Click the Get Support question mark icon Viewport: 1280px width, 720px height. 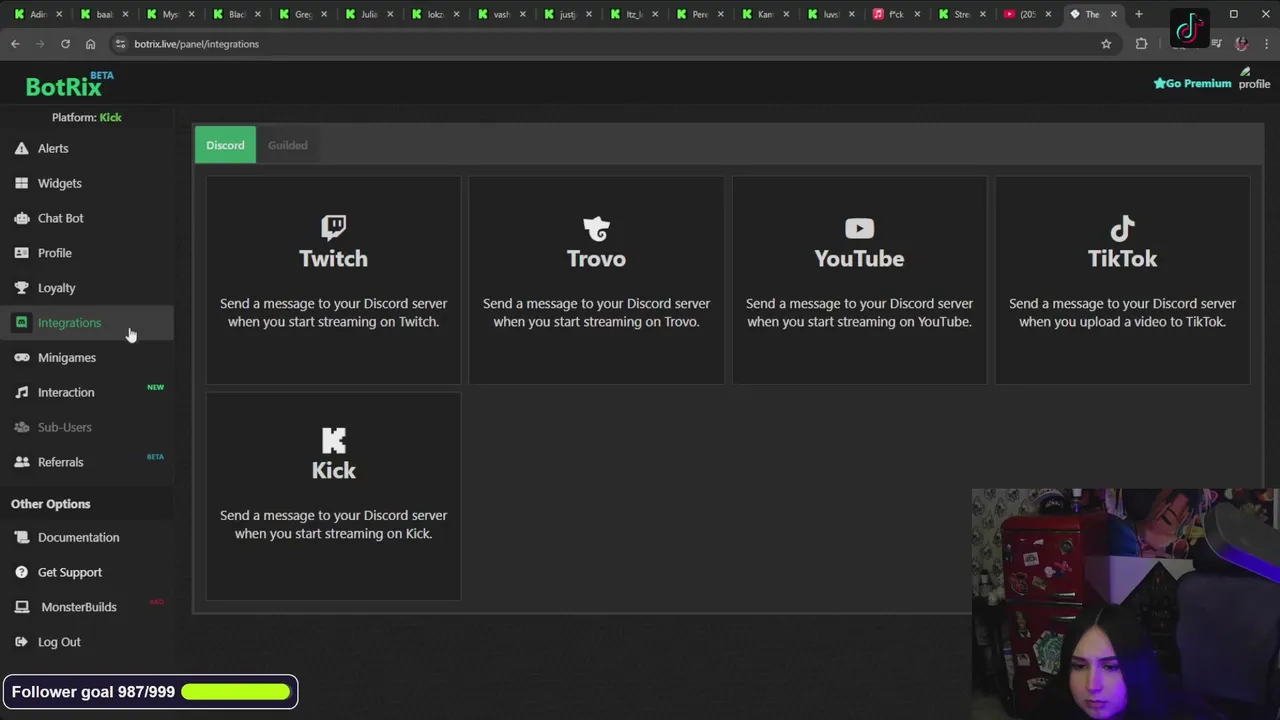[21, 572]
